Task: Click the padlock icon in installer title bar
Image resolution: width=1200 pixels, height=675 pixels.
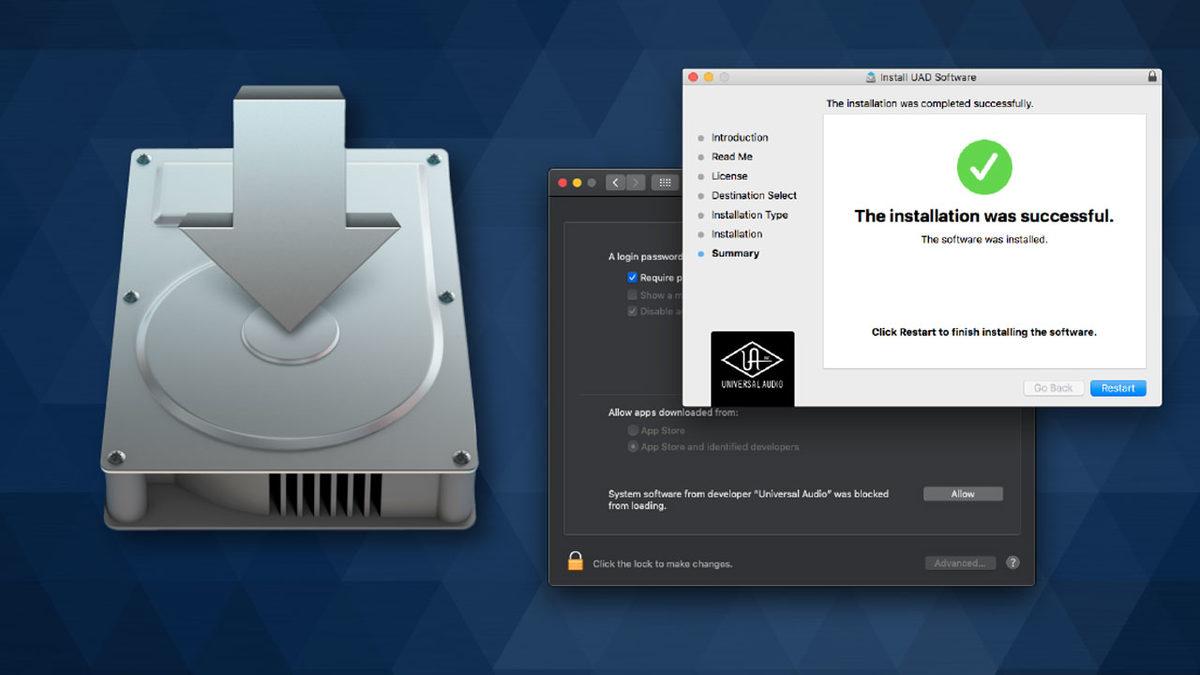Action: (1152, 77)
